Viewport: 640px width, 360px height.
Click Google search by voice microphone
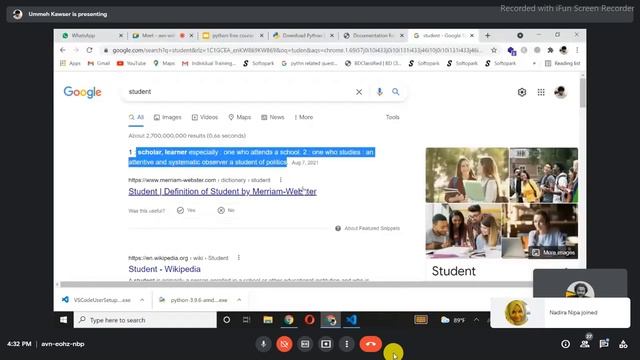point(380,92)
